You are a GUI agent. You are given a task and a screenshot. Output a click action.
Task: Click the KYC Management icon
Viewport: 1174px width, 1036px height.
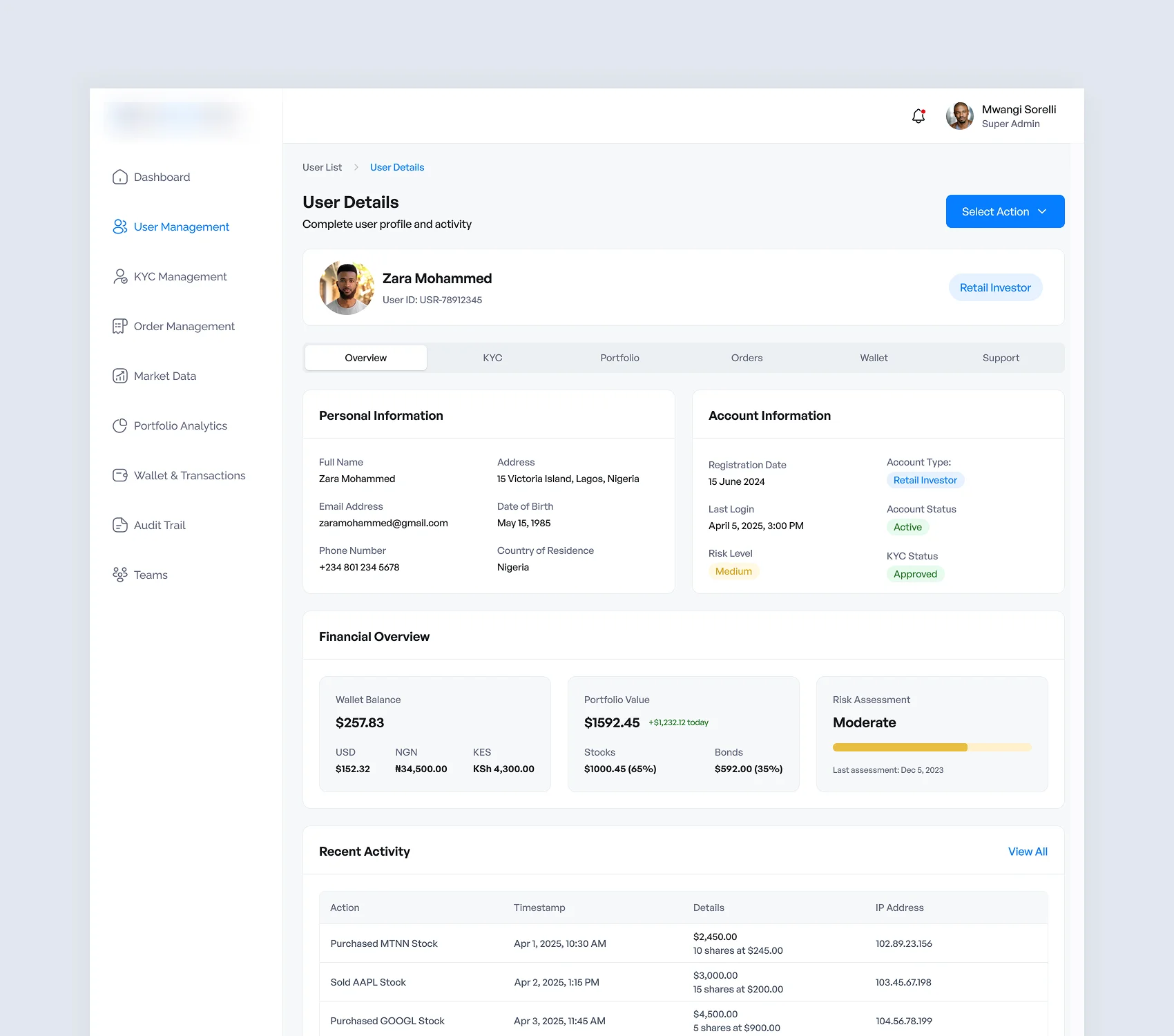pyautogui.click(x=120, y=276)
